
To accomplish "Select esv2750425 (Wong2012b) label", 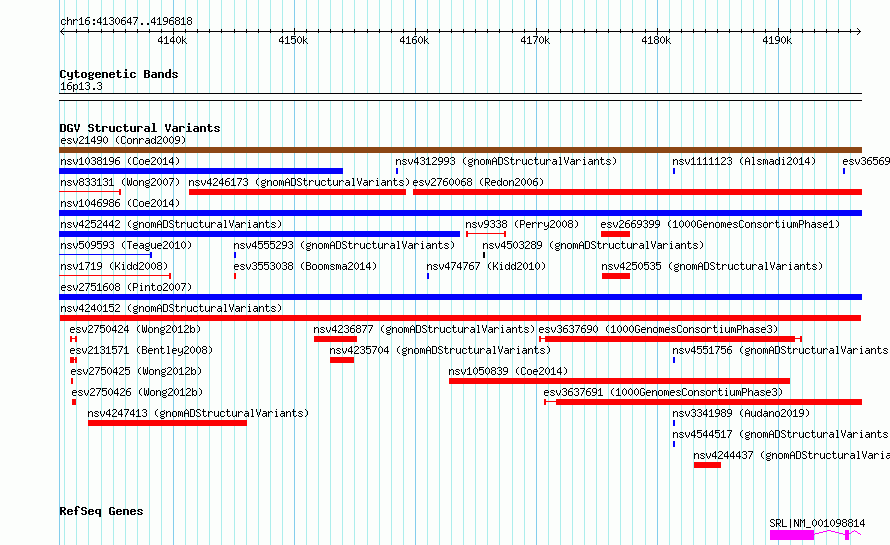I will [x=136, y=371].
